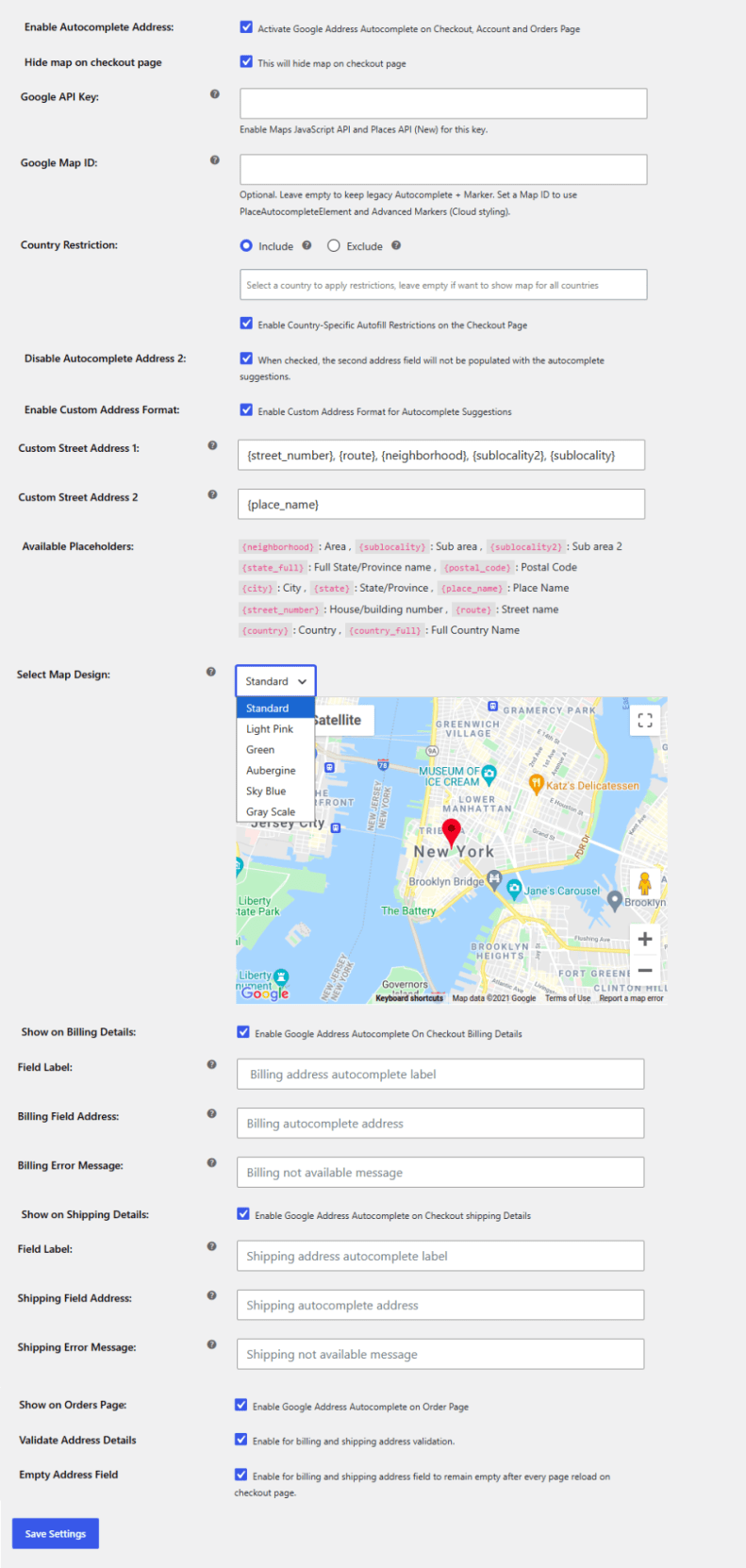Open country restriction selection field
746x1568 pixels.
point(443,285)
